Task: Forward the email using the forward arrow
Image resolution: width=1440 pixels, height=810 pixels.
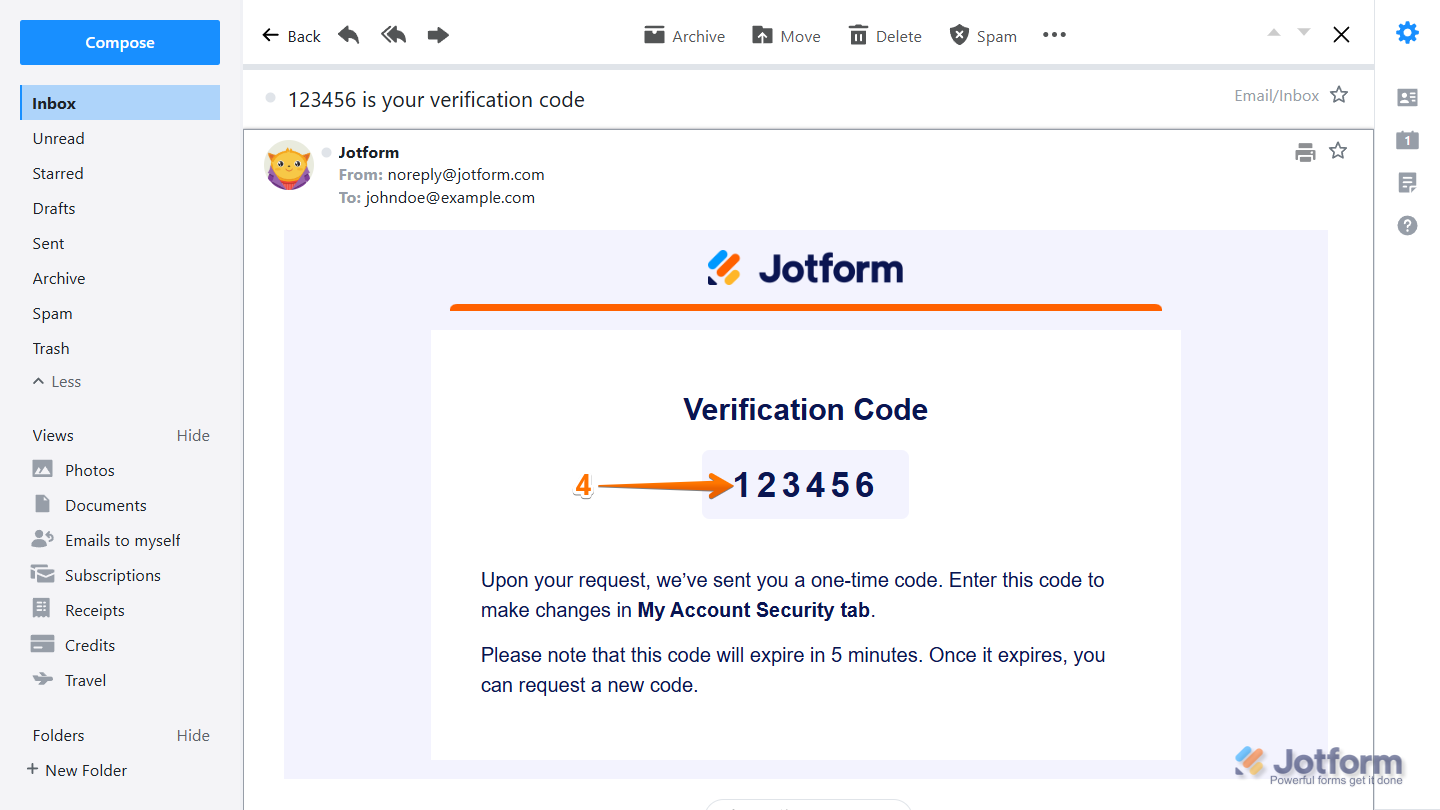Action: point(437,34)
